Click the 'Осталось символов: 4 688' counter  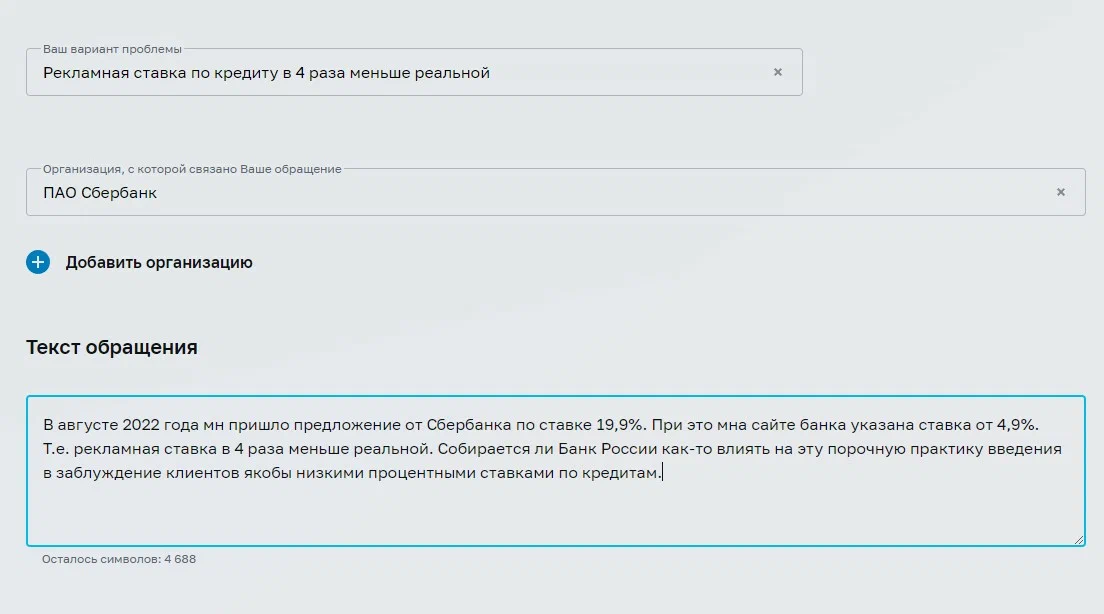119,559
